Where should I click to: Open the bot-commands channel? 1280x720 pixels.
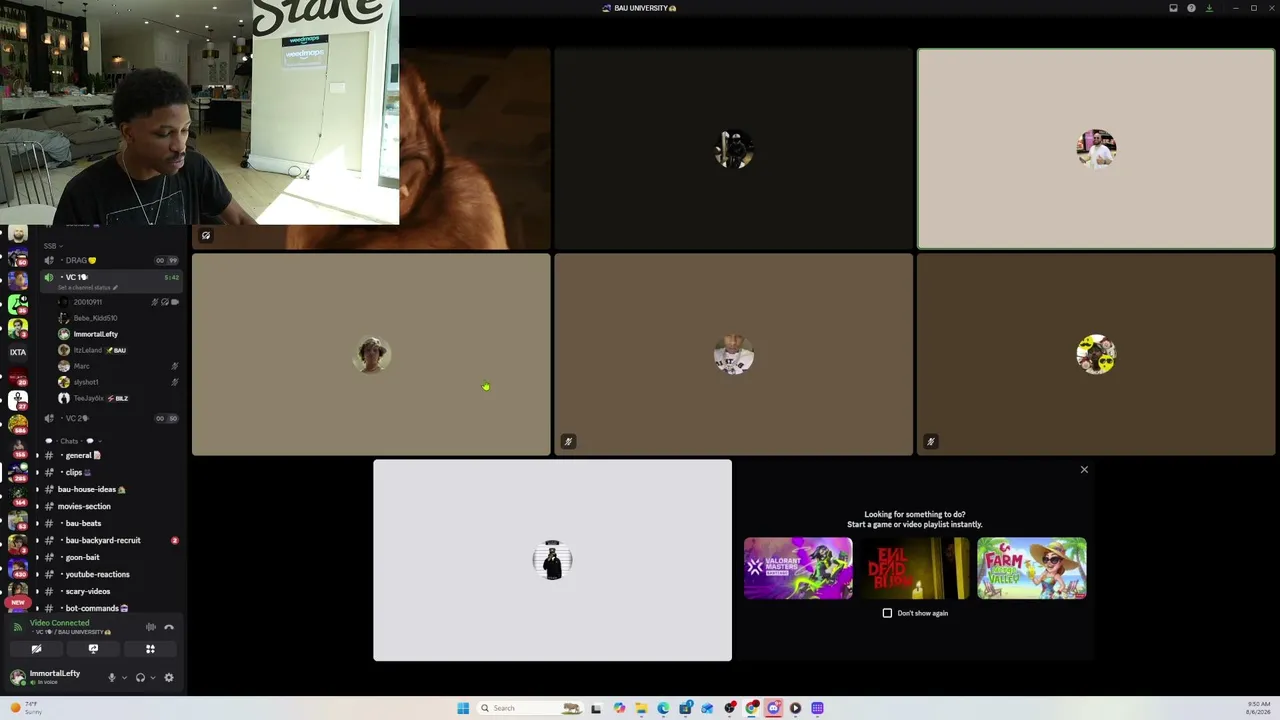click(x=110, y=608)
